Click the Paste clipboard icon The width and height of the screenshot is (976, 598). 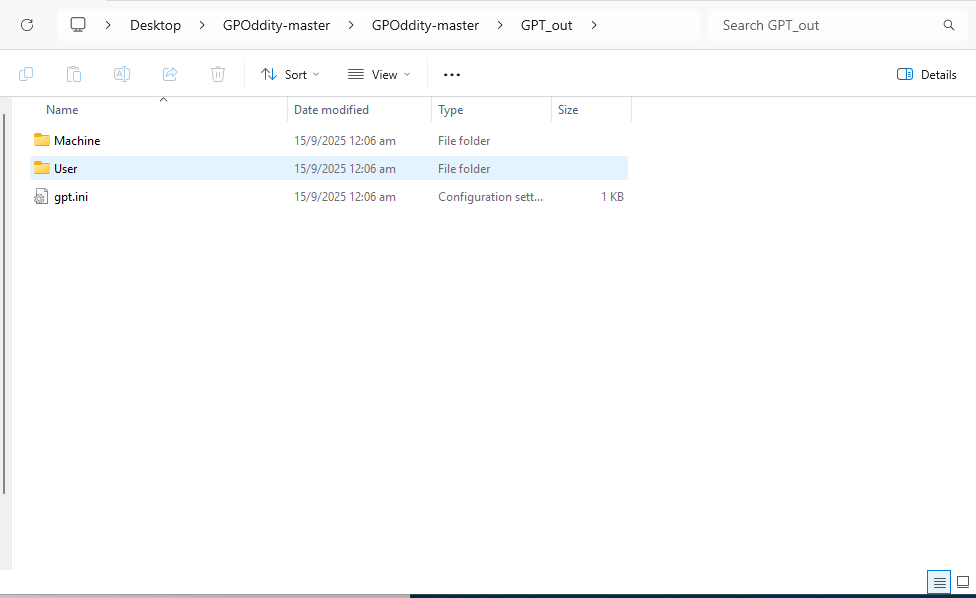[74, 74]
